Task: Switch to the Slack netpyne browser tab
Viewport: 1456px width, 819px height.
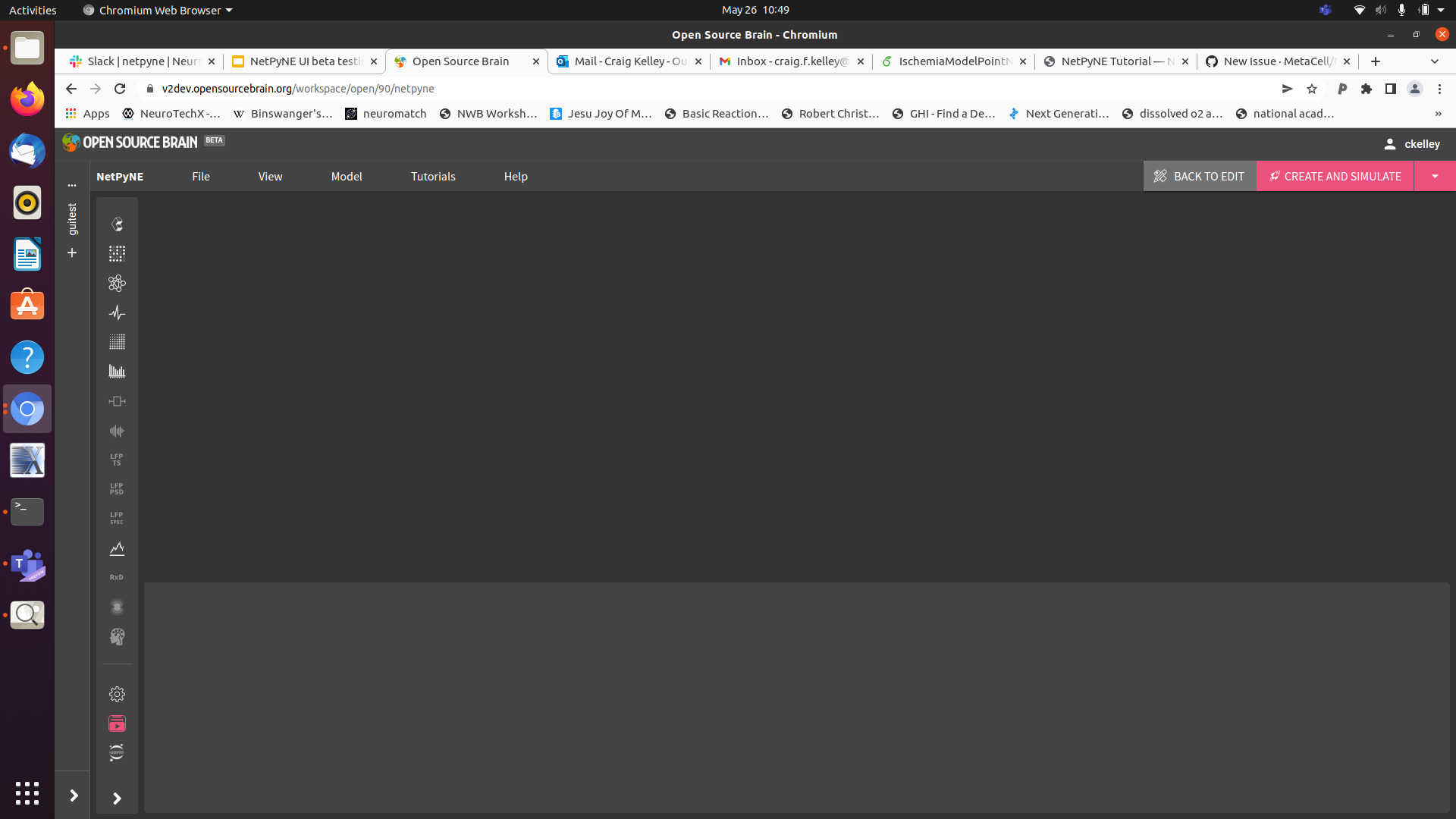Action: pos(142,61)
